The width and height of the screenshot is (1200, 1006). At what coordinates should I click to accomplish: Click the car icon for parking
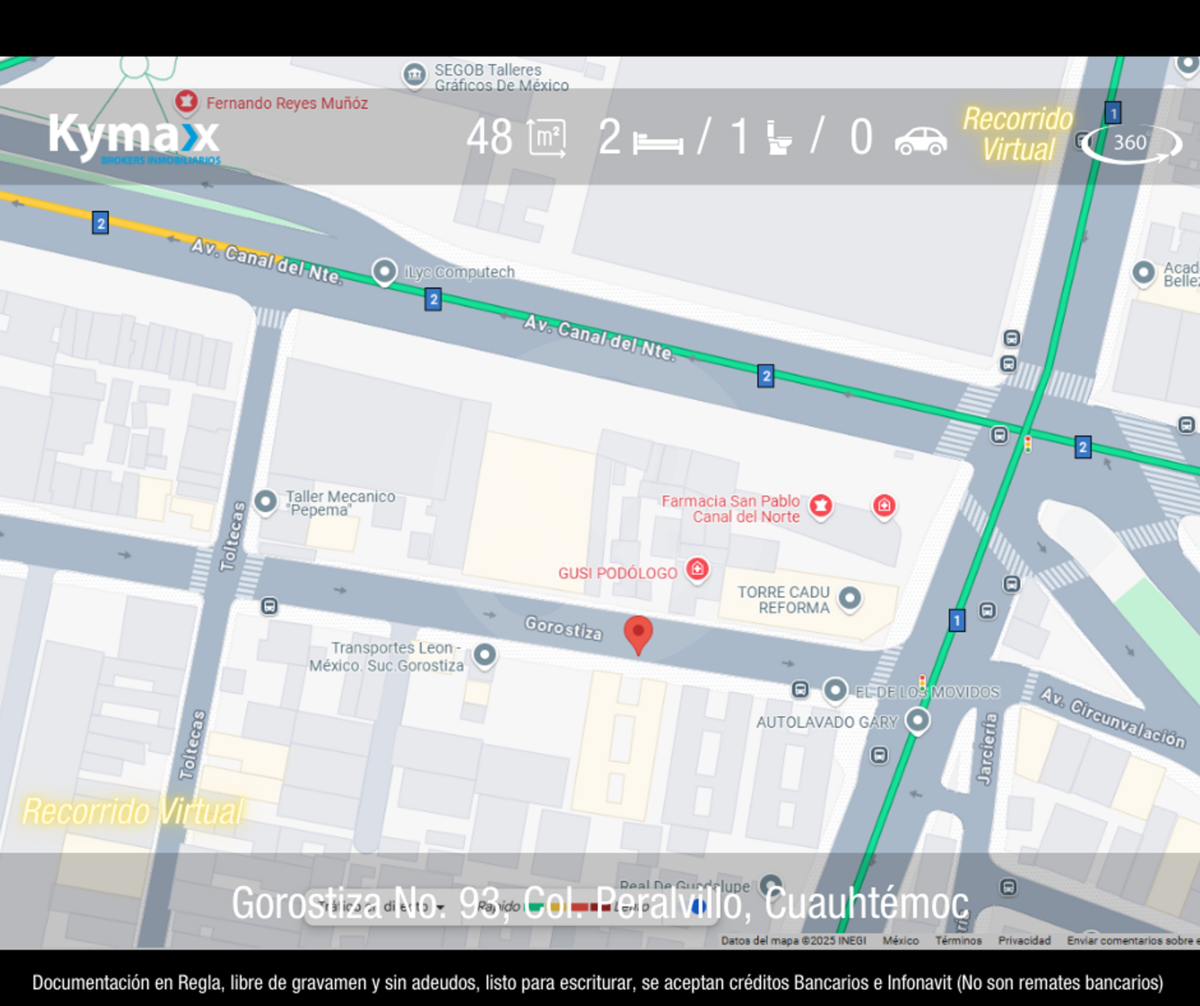coord(921,140)
